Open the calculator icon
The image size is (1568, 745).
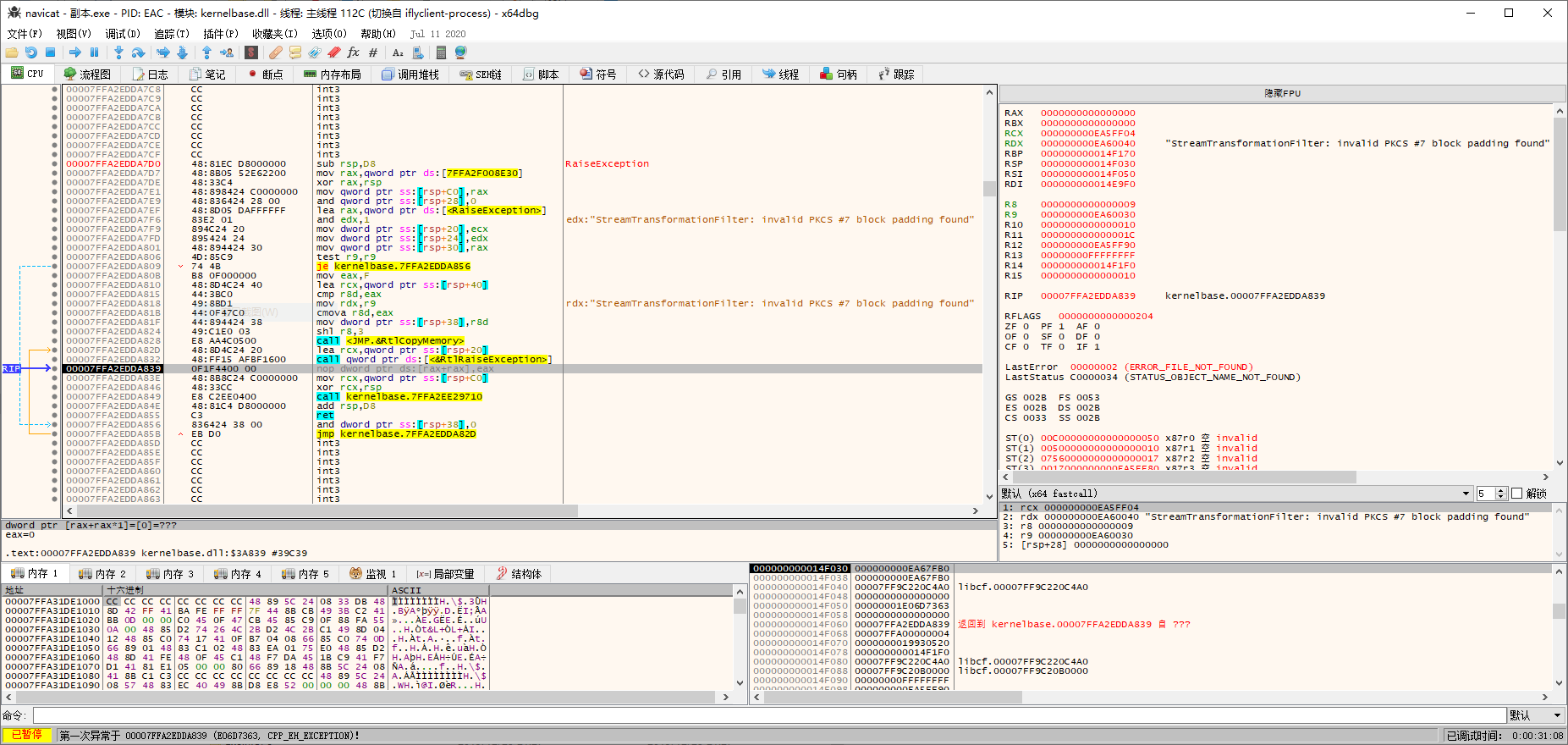pyautogui.click(x=442, y=52)
